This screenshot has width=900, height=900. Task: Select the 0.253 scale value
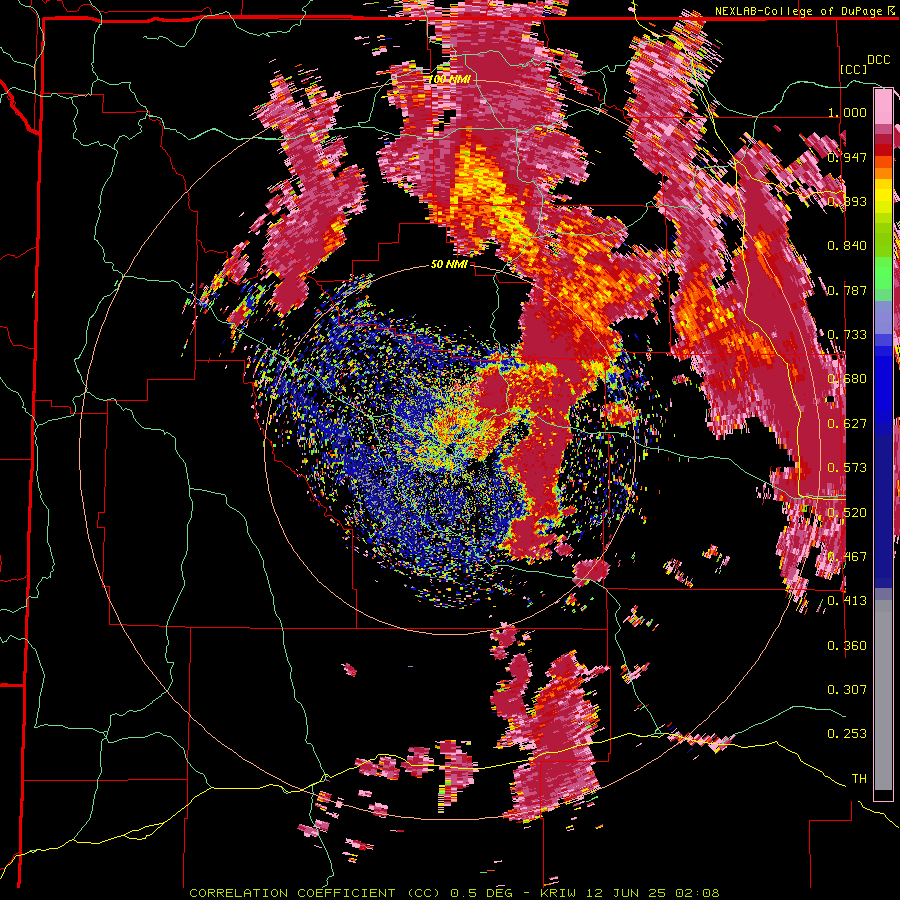click(x=847, y=734)
